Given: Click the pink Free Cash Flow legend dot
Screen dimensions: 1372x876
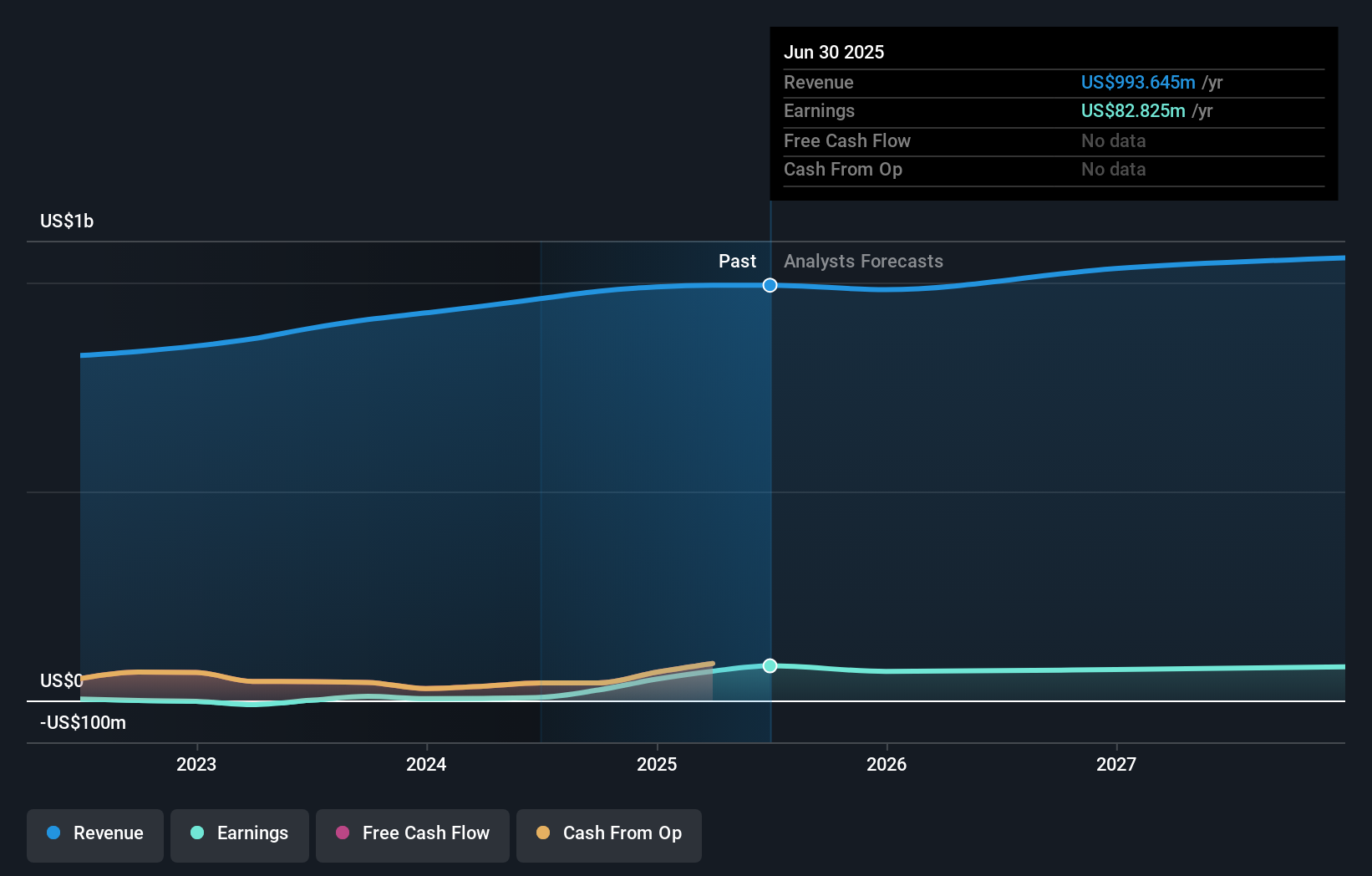Looking at the screenshot, I should [x=343, y=833].
